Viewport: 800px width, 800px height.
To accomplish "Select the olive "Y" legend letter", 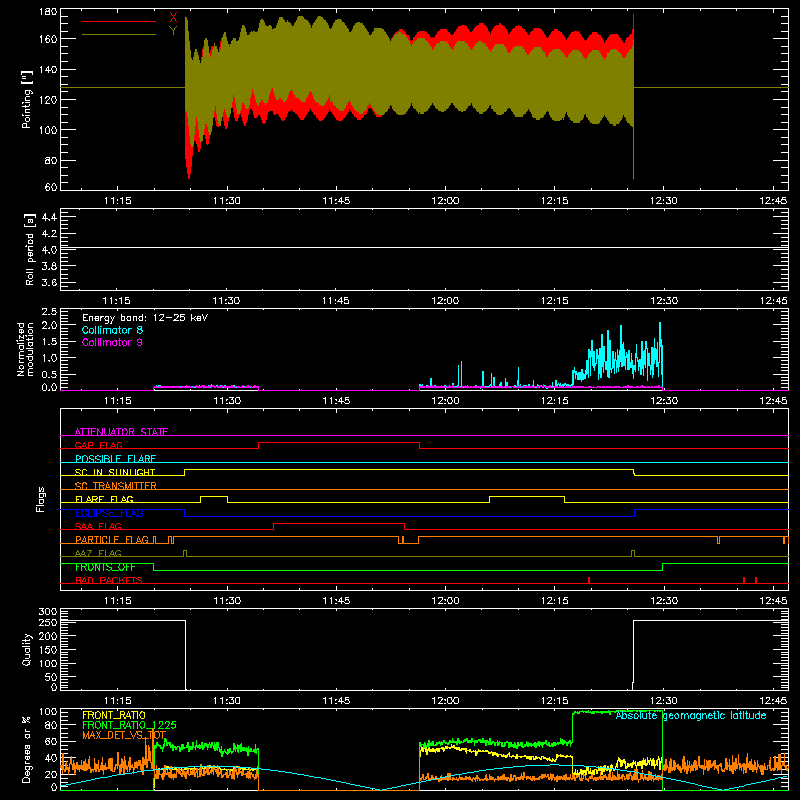I will [x=173, y=30].
